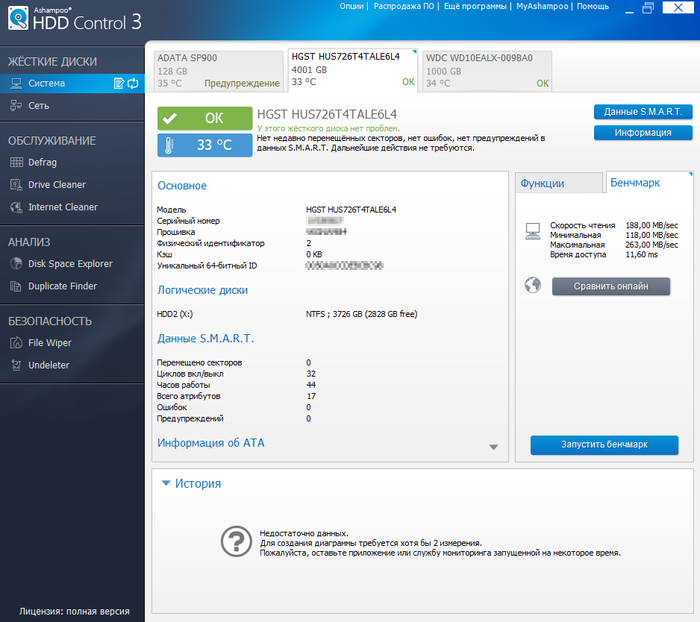Click the Логические диски heading
The height and width of the screenshot is (622, 700).
click(x=202, y=290)
